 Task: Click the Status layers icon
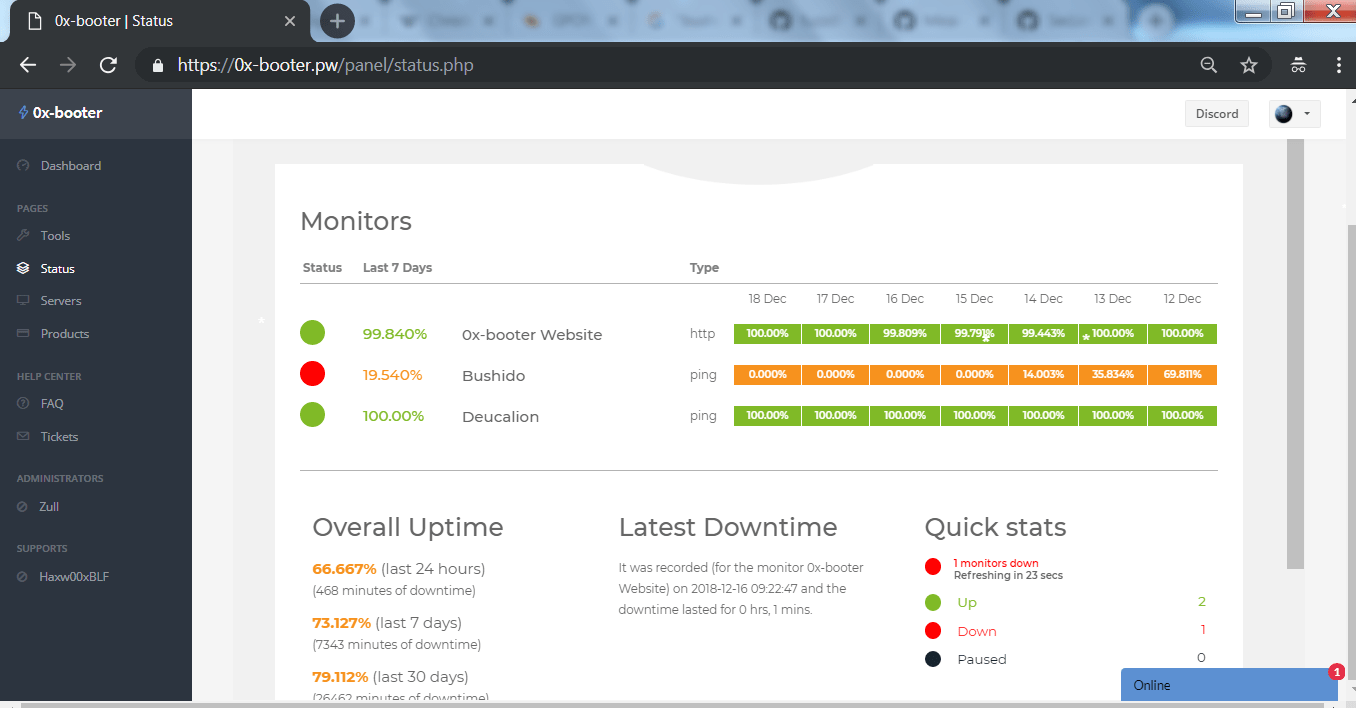click(x=23, y=269)
